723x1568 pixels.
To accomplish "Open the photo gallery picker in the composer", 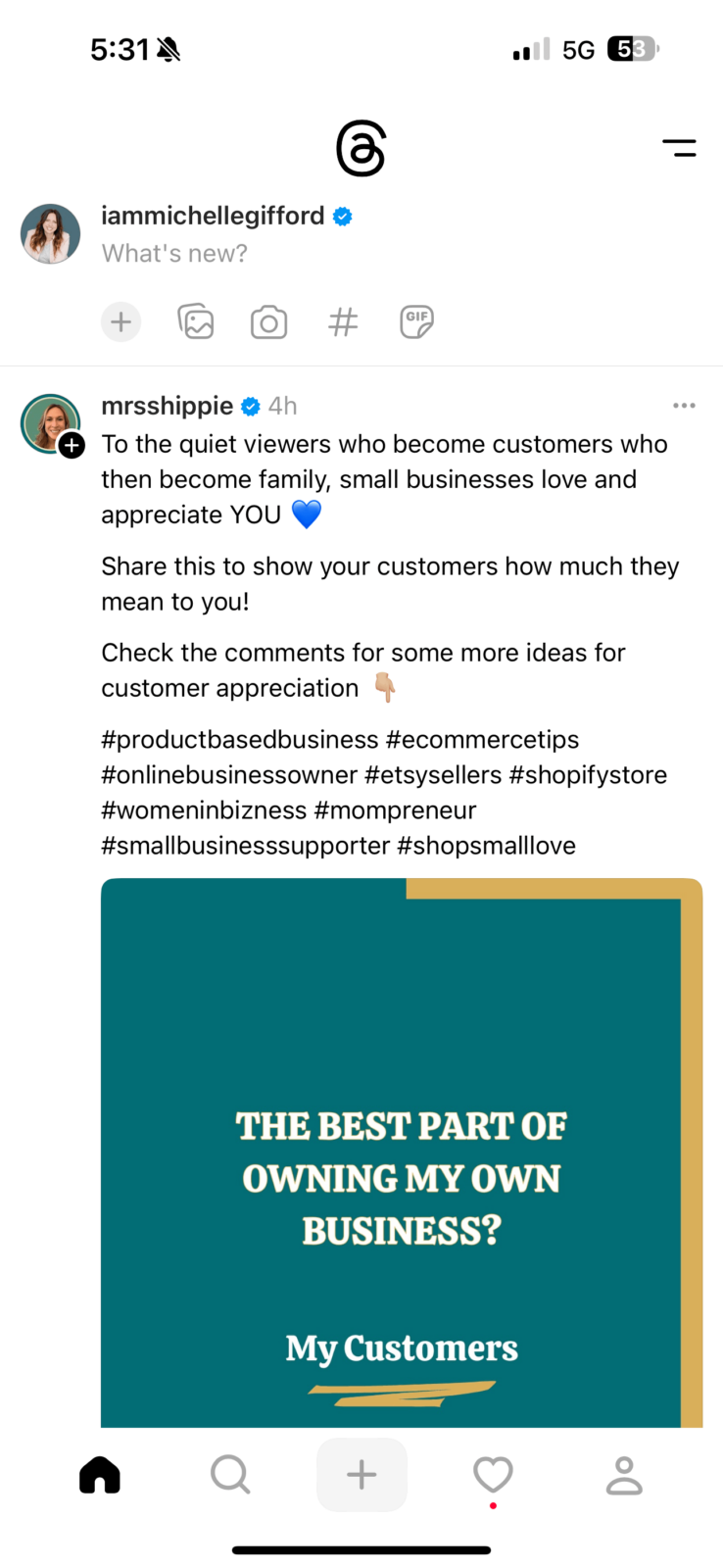I will point(195,321).
